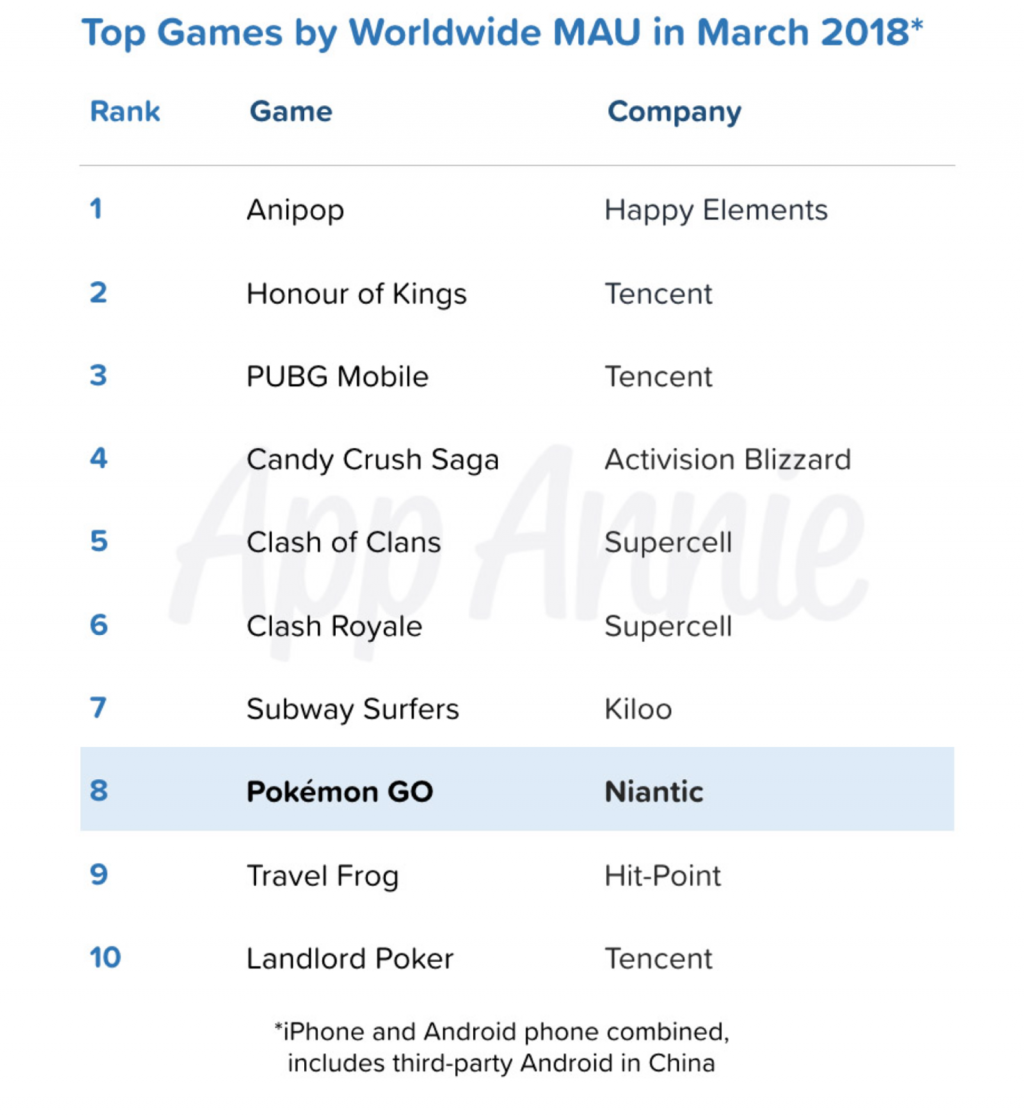The image size is (1024, 1117).
Task: Select Clash of Clans game name
Action: (343, 543)
